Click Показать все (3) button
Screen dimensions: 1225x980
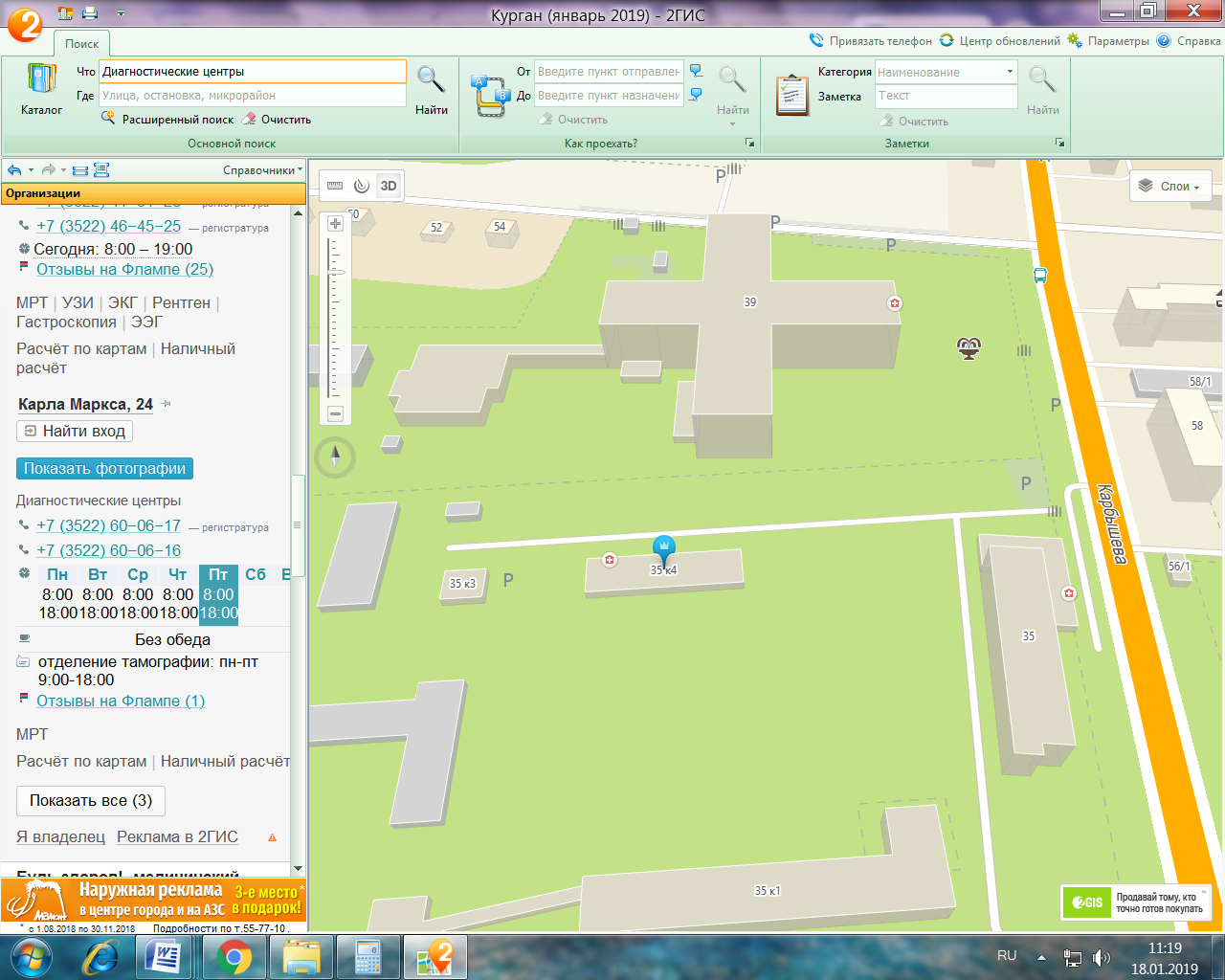point(91,801)
